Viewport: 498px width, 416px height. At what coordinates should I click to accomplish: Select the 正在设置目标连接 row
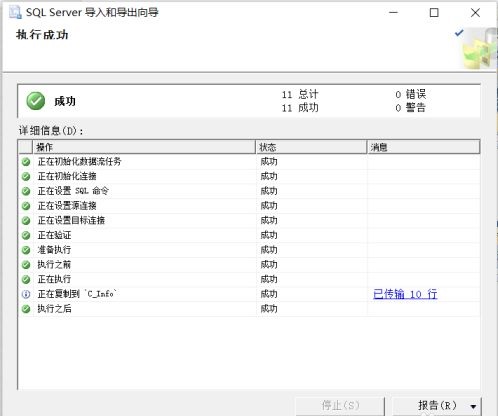249,221
